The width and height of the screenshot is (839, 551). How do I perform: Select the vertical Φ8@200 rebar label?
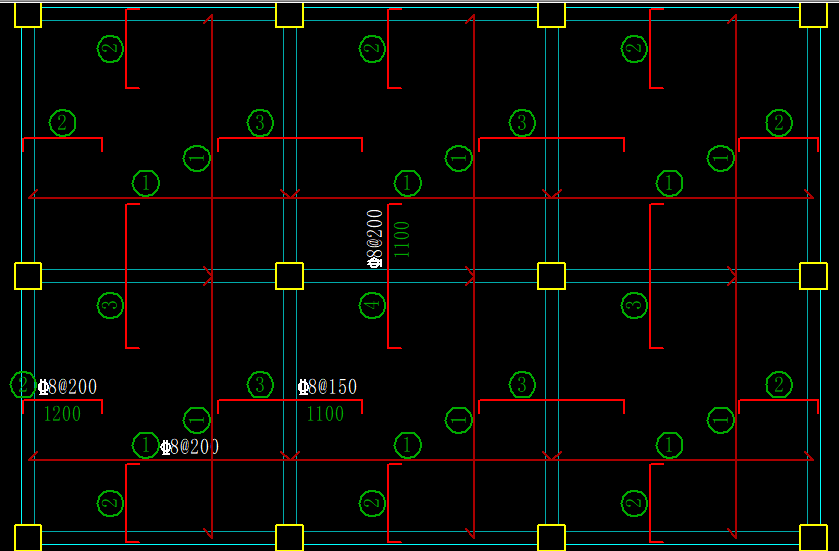coord(375,239)
